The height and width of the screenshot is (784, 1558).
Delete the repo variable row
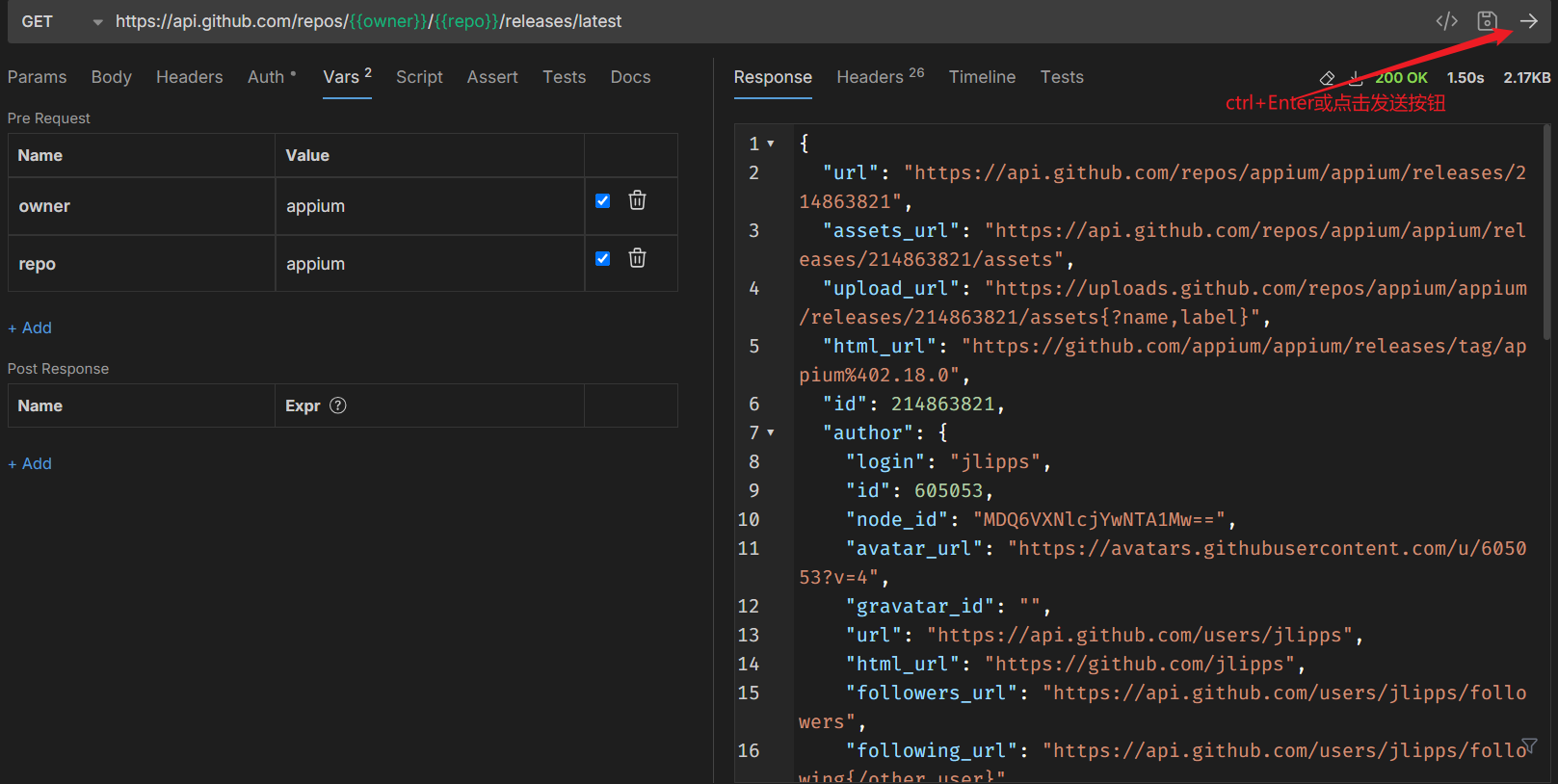(x=637, y=258)
